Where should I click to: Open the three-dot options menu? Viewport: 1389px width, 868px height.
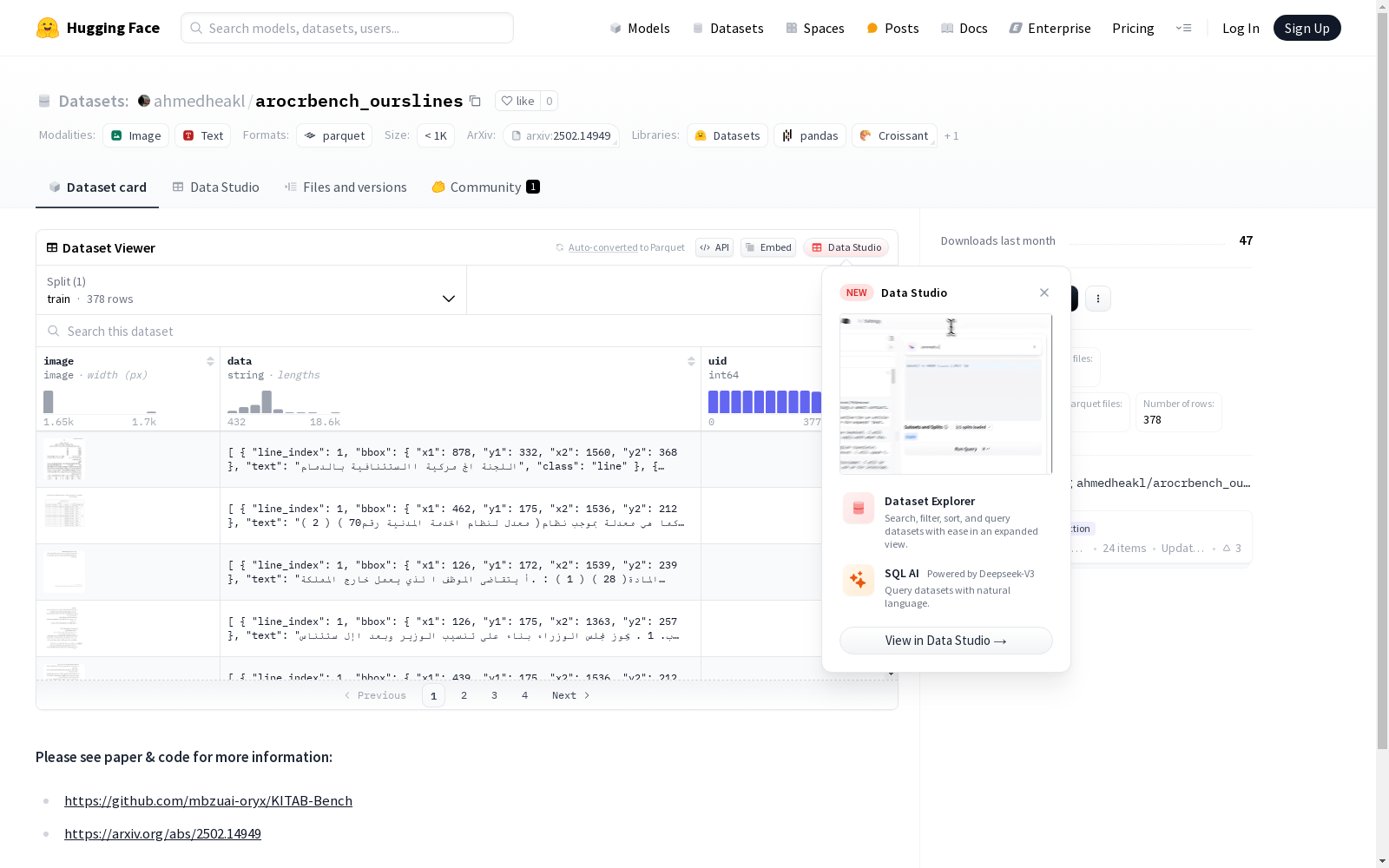pyautogui.click(x=1098, y=299)
